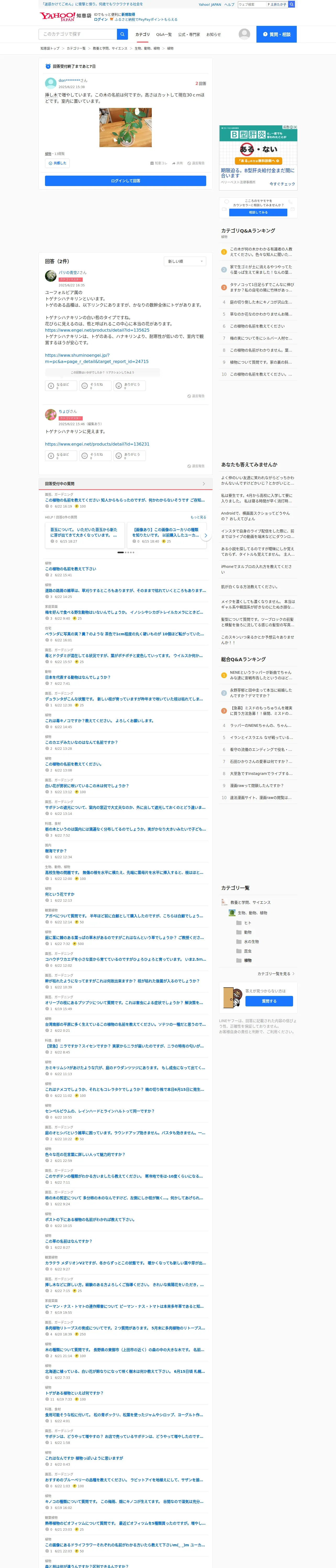Open the plant photo thumbnail in the question
Image resolution: width=336 pixels, height=1568 pixels.
[x=126, y=127]
